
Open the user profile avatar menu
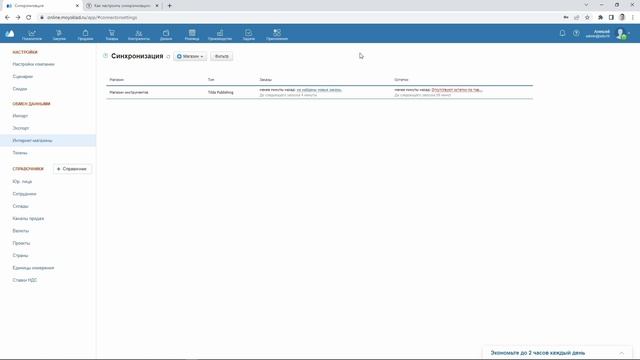coord(622,34)
